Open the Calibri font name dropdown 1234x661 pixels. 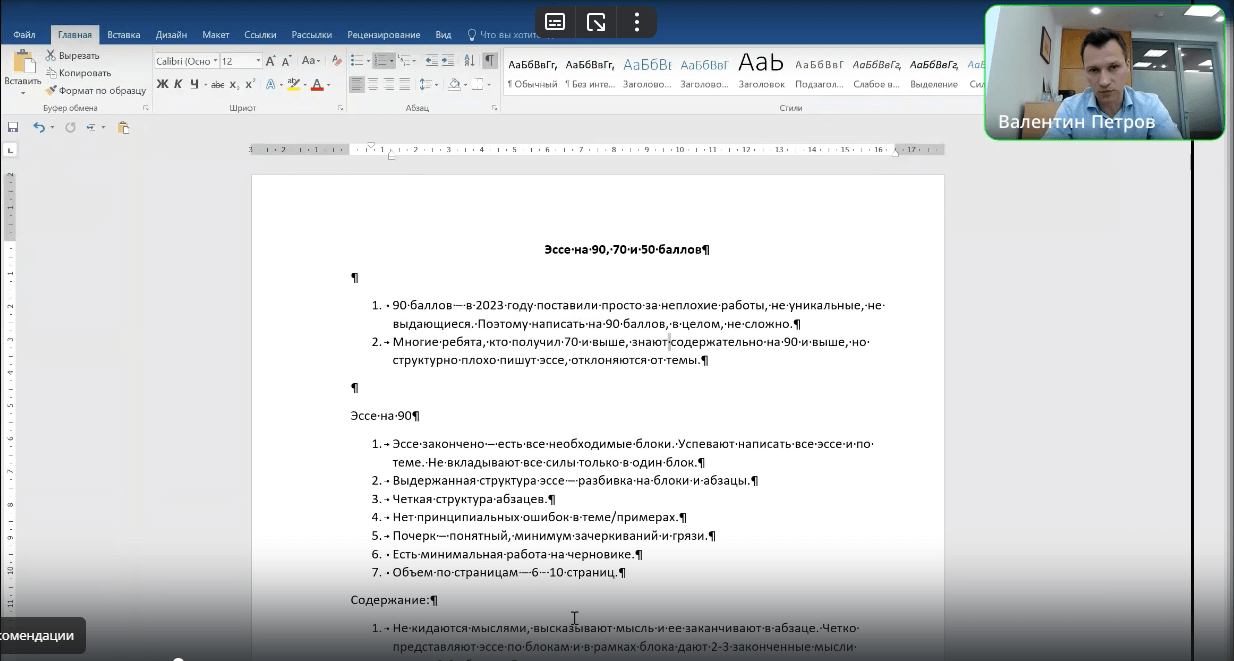(214, 61)
